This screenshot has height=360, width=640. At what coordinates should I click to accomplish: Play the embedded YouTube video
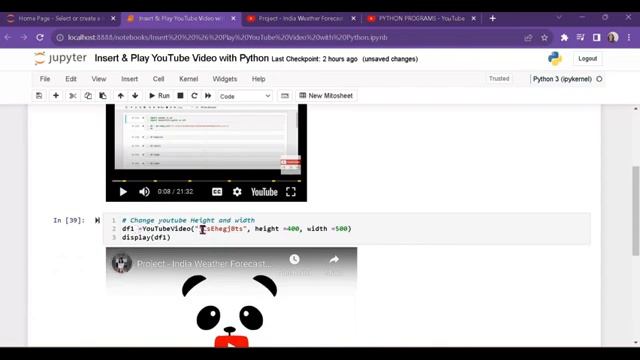pyautogui.click(x=123, y=192)
